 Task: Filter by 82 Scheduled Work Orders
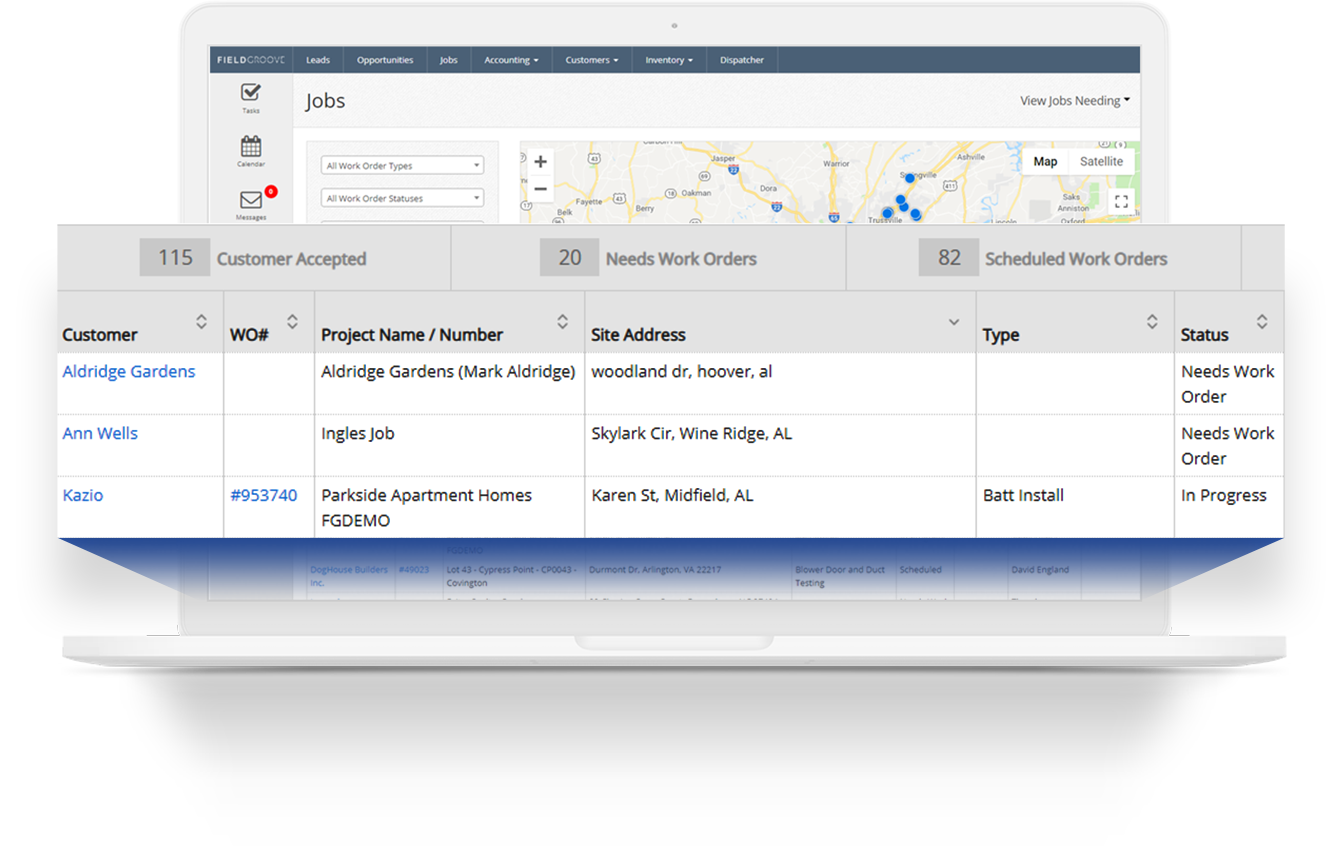click(x=1043, y=258)
